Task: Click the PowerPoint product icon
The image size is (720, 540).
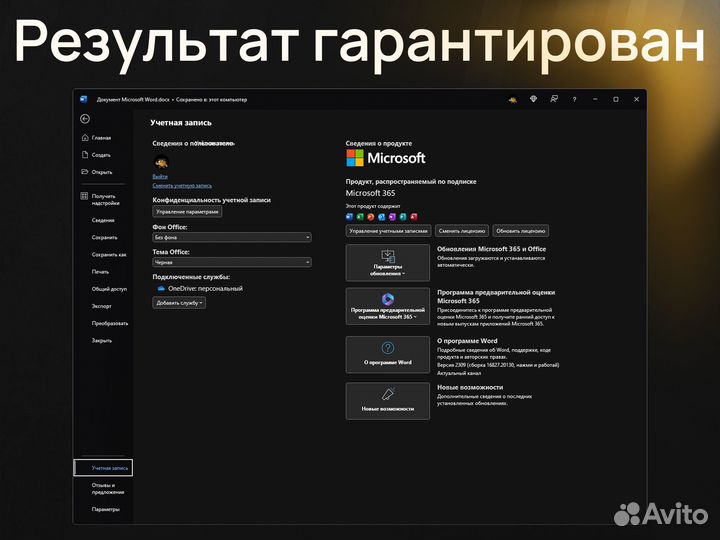Action: 371,217
